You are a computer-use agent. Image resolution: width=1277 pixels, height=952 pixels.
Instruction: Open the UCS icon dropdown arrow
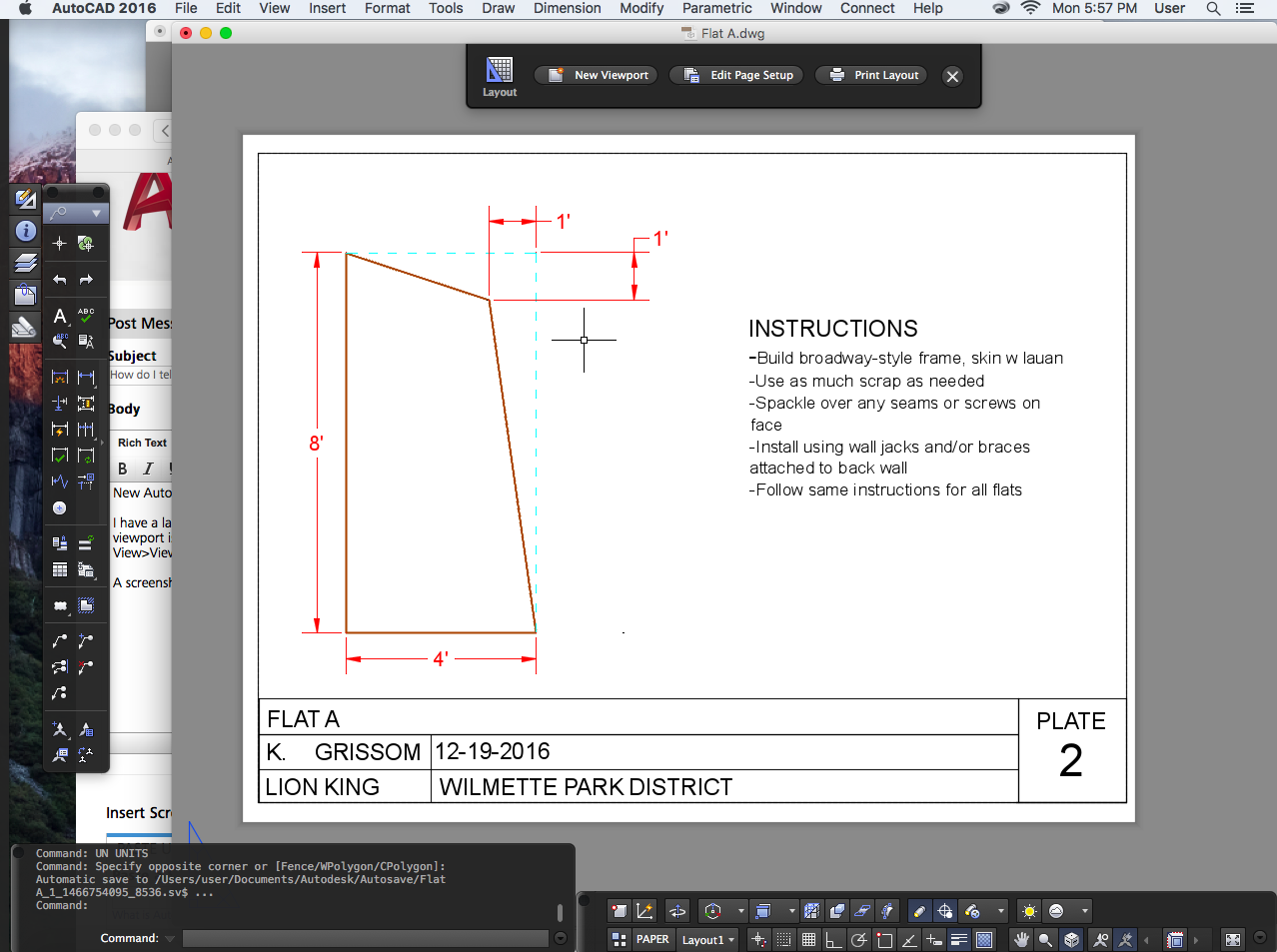tap(740, 911)
